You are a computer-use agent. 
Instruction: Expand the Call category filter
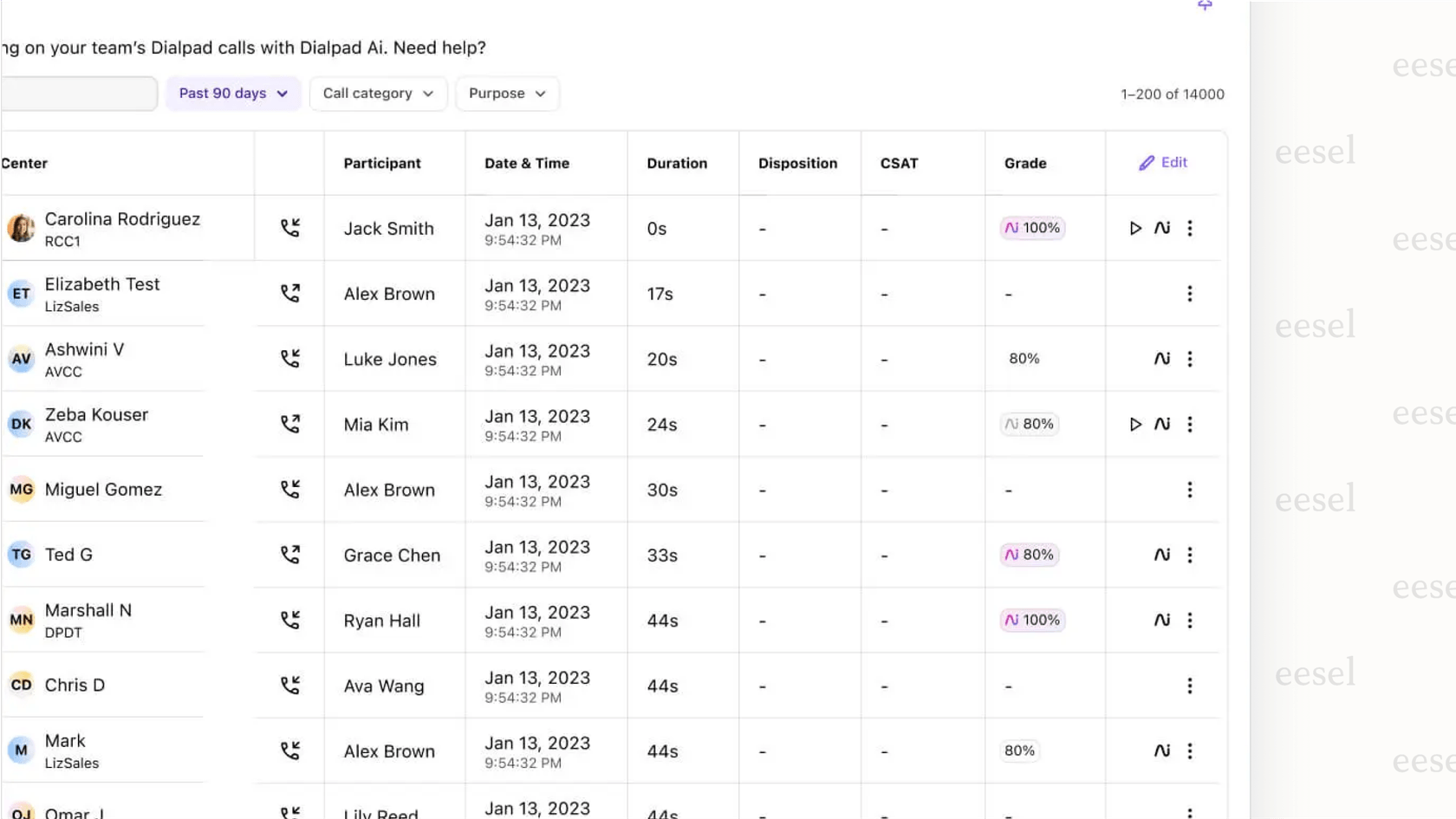(378, 93)
